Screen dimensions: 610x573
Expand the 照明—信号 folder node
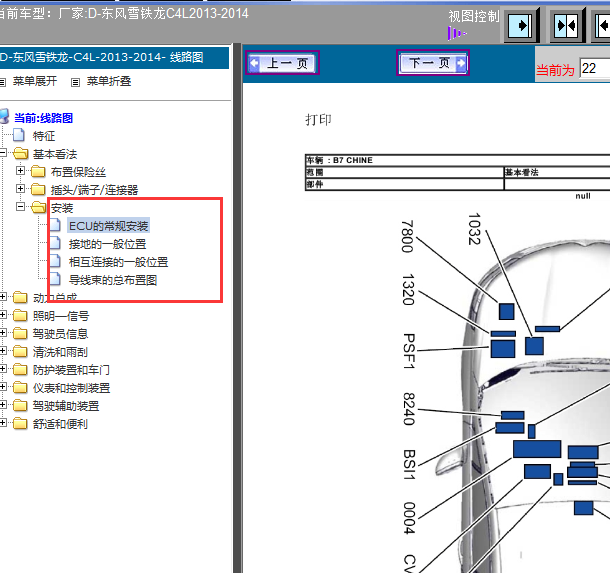click(x=3, y=314)
